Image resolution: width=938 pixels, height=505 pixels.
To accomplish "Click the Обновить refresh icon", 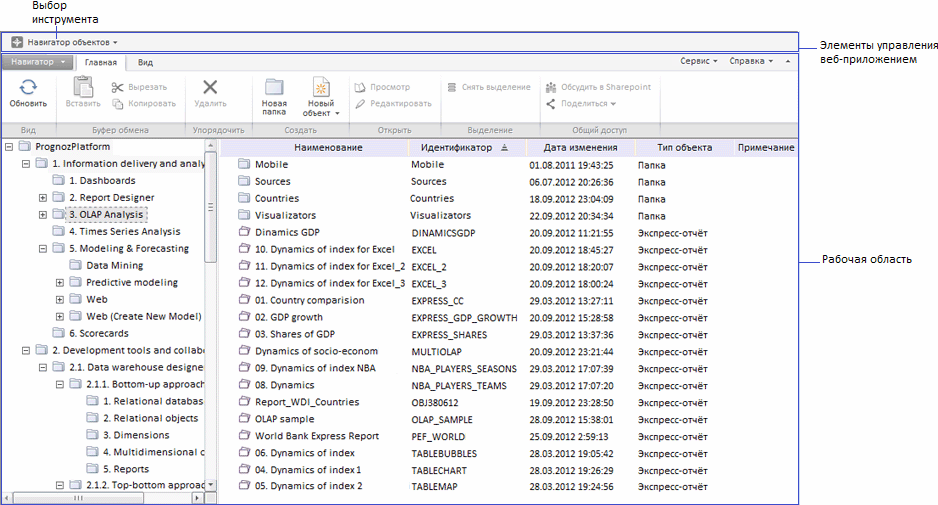I will (x=28, y=88).
